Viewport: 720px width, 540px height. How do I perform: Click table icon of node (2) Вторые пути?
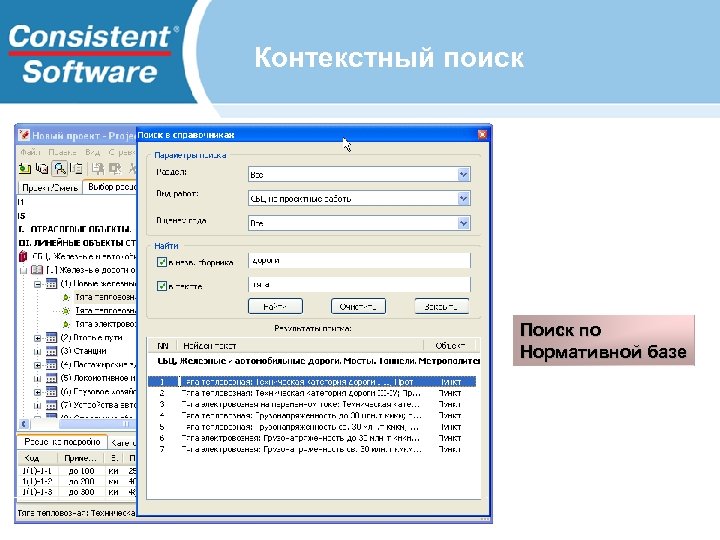51,338
